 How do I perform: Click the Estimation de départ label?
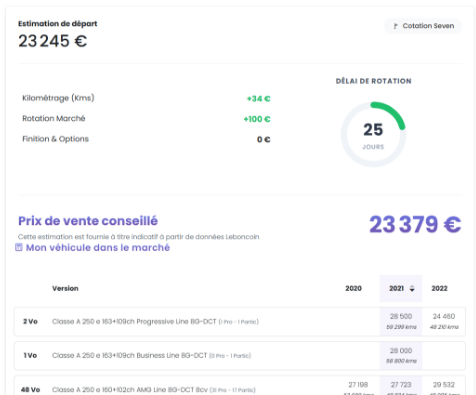tap(58, 24)
